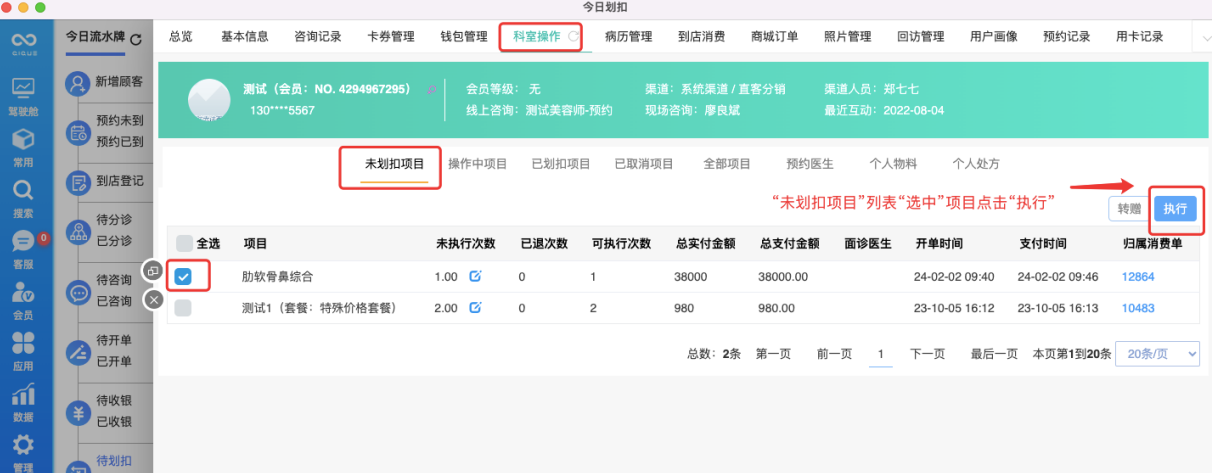The image size is (1212, 473).
Task: Switch to the 科室操作 tab
Action: (537, 37)
